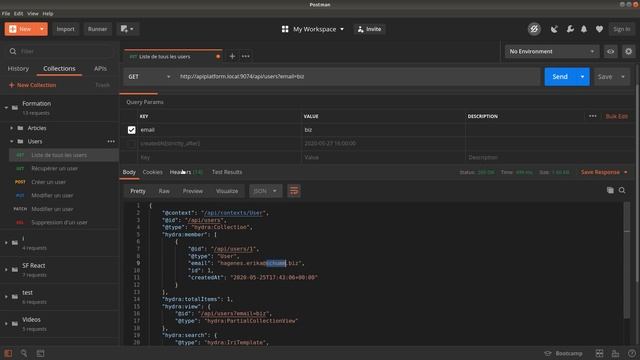Open the New button dropdown arrow
640x360 pixels.
click(x=42, y=29)
